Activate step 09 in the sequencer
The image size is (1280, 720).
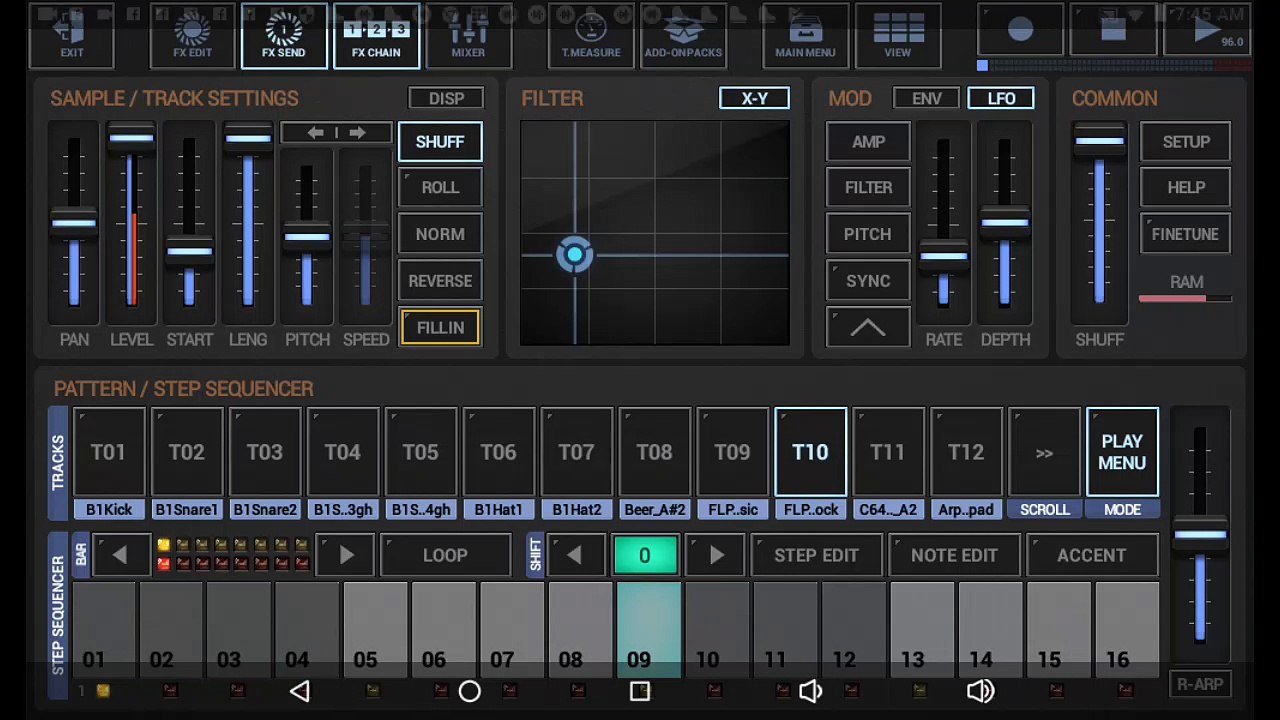[648, 630]
